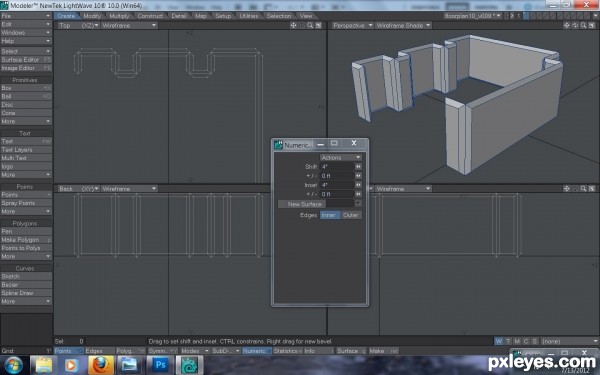The image size is (600, 375).
Task: Click the LightWave Modeler taskbar icon
Action: point(189,365)
